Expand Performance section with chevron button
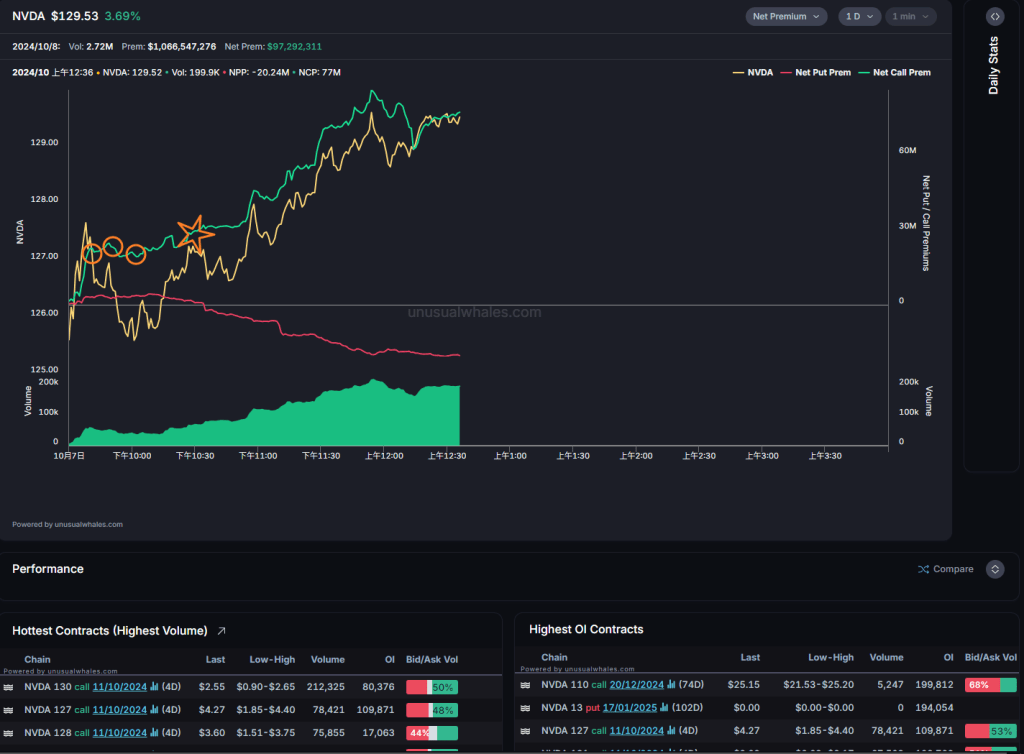This screenshot has width=1024, height=754. 994,569
